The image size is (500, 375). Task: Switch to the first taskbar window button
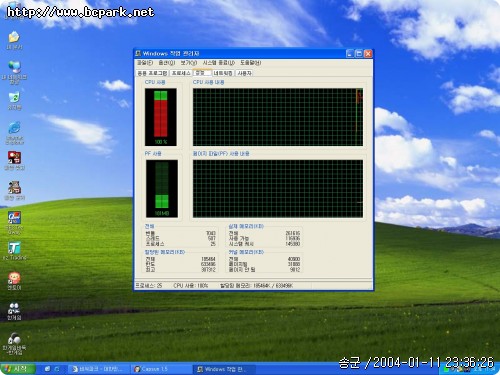98,369
